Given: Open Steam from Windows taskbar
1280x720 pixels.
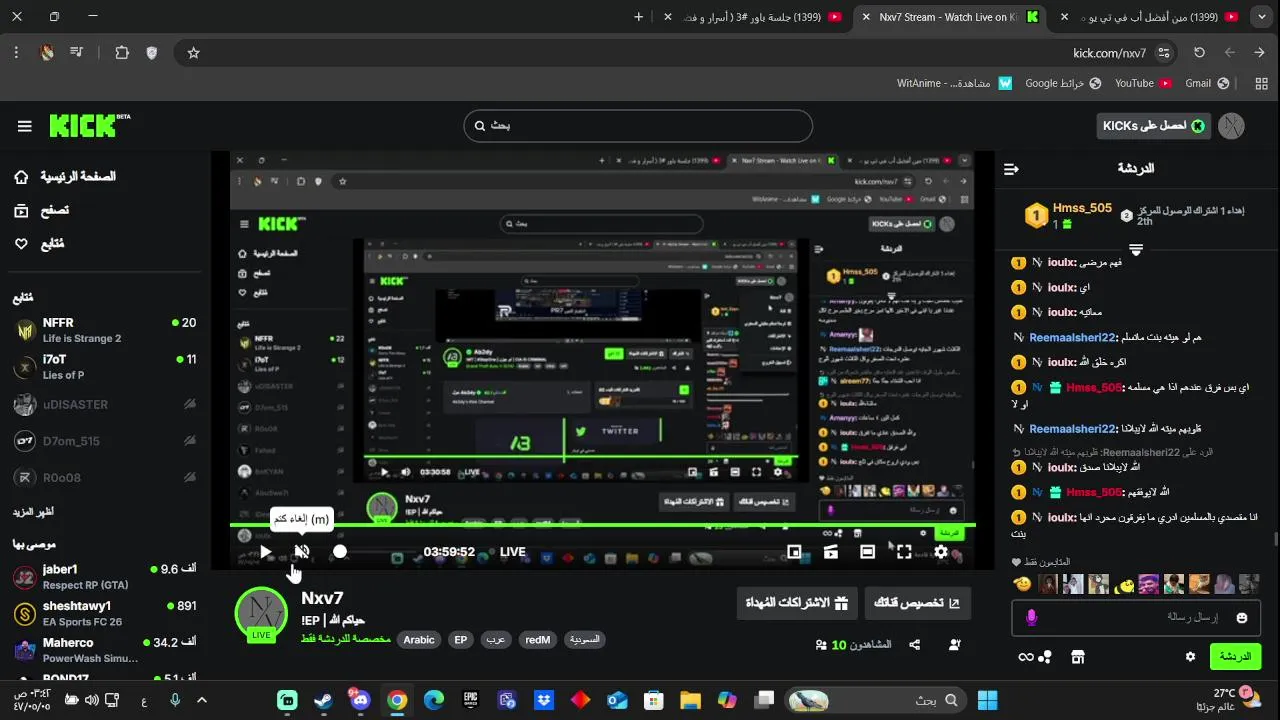Looking at the screenshot, I should tap(323, 700).
